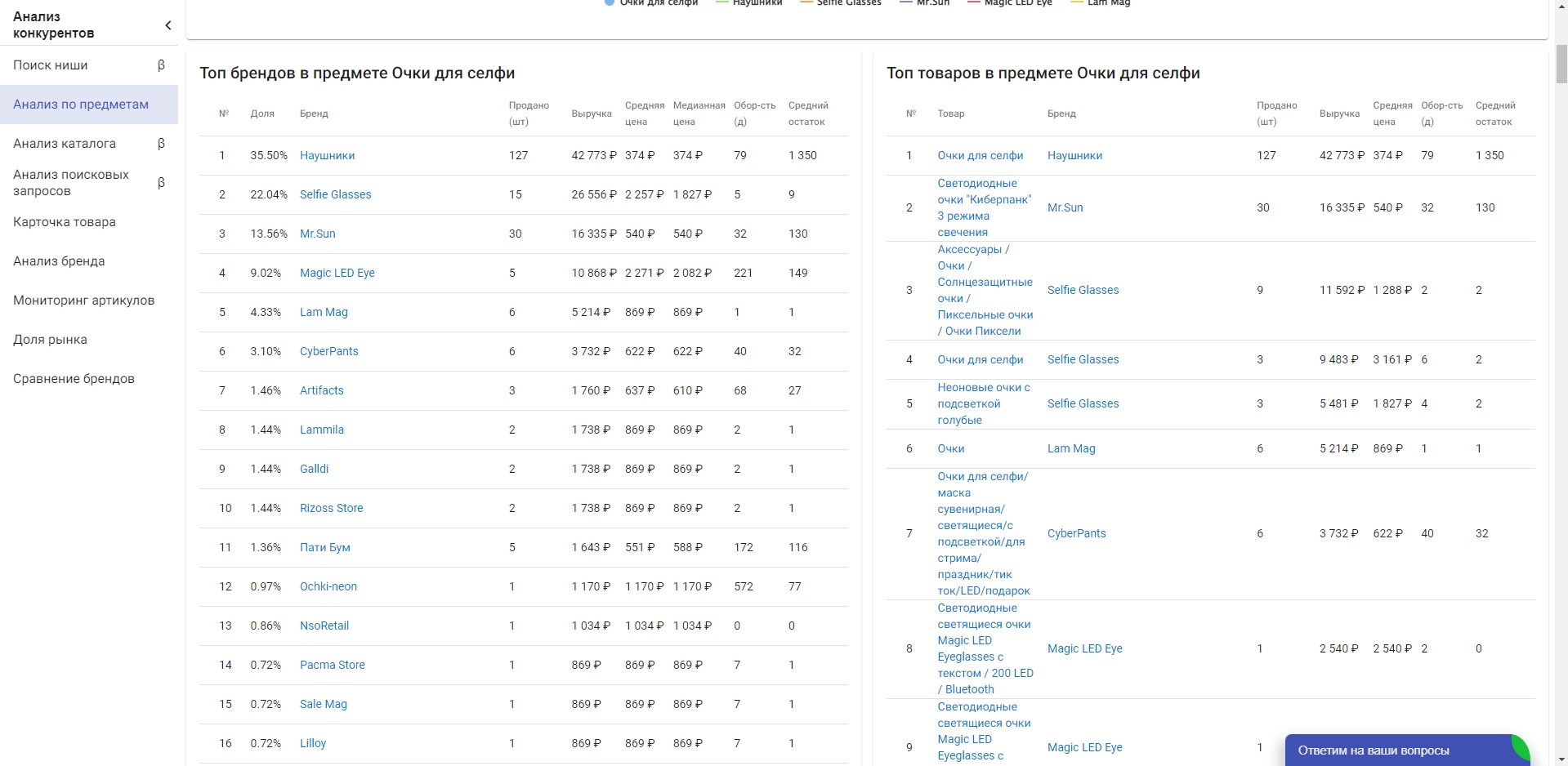The image size is (1568, 766).
Task: Click the beta badge beside Анализ каталога
Action: (161, 144)
